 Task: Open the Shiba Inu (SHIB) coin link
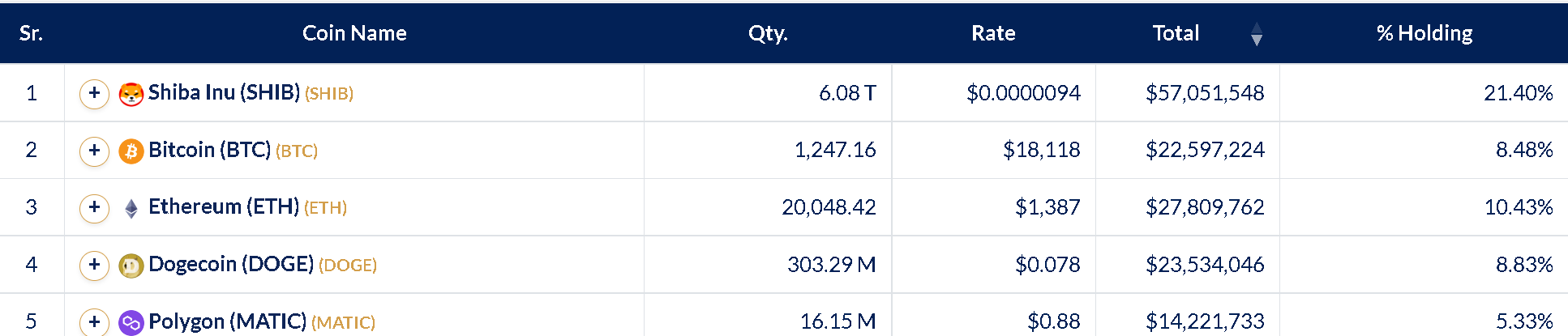coord(225,92)
